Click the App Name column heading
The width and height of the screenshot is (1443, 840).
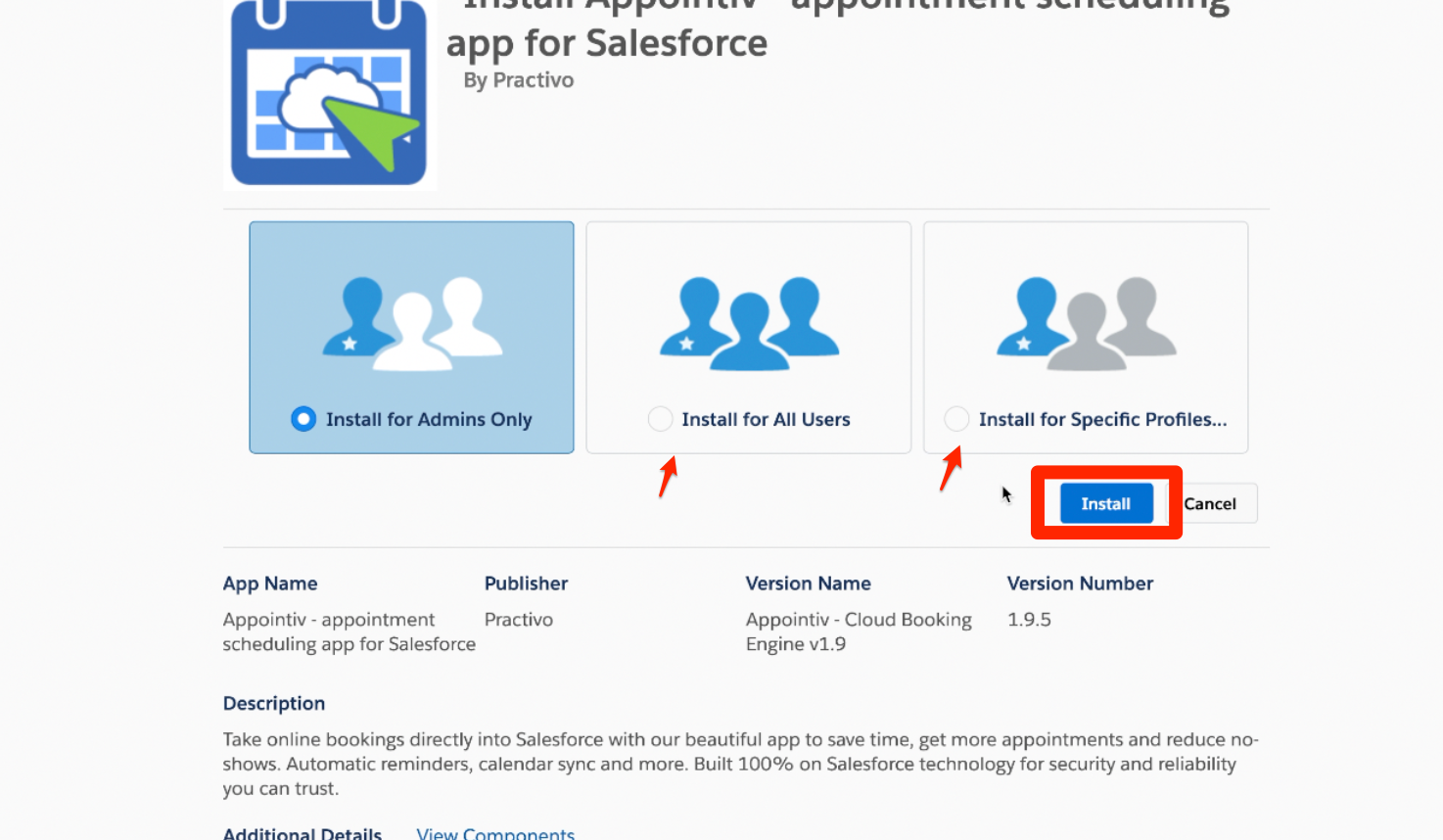(x=270, y=583)
